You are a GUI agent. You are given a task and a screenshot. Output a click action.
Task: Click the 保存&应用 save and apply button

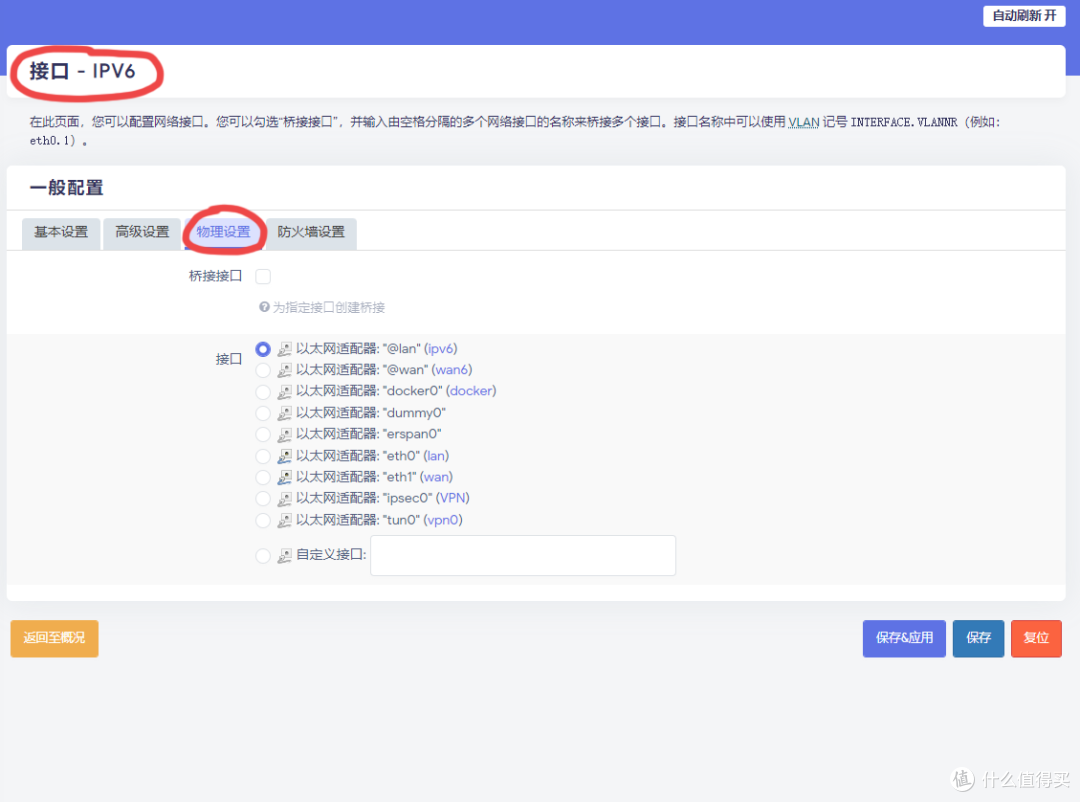click(903, 638)
